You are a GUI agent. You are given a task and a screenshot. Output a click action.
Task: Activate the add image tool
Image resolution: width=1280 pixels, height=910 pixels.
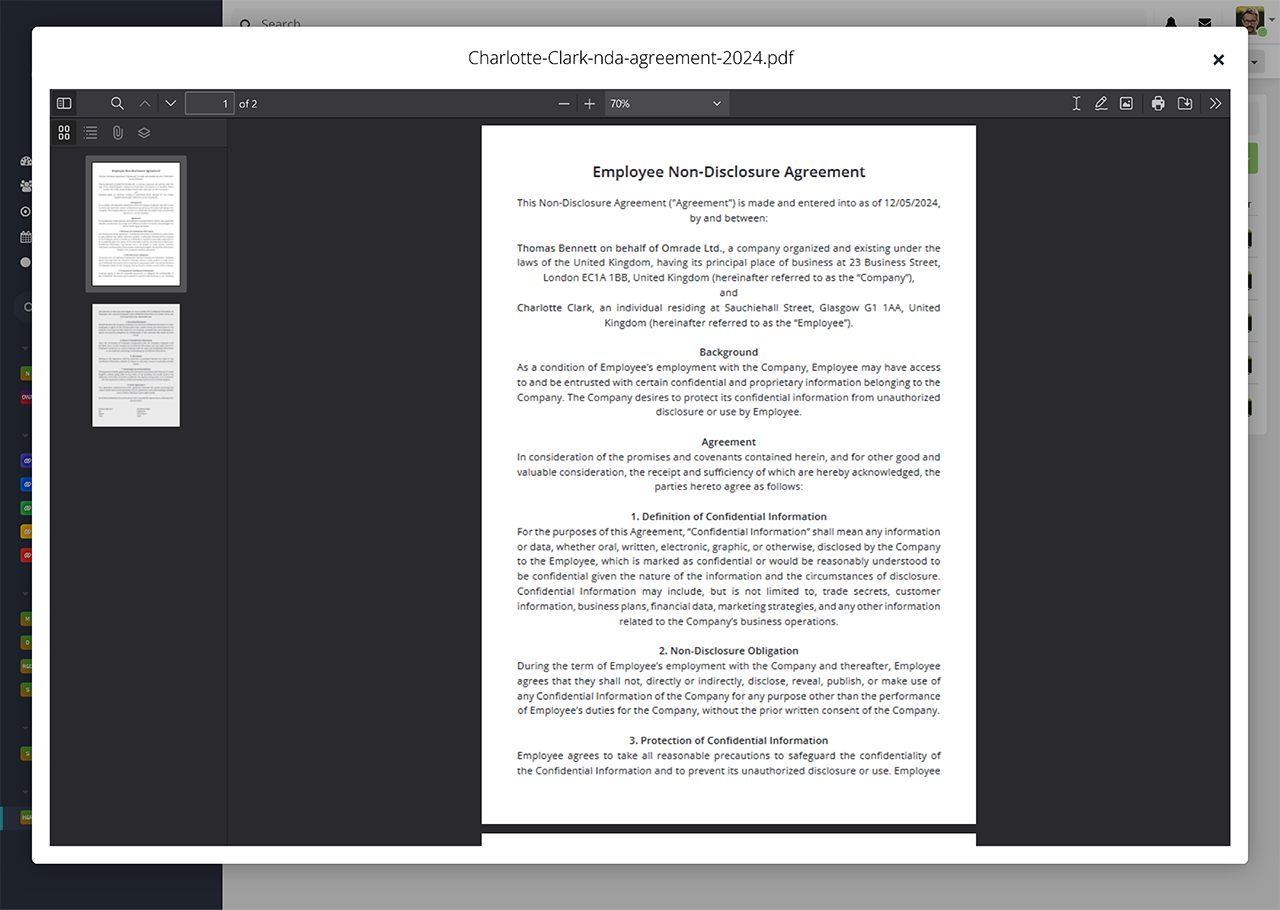(x=1126, y=103)
